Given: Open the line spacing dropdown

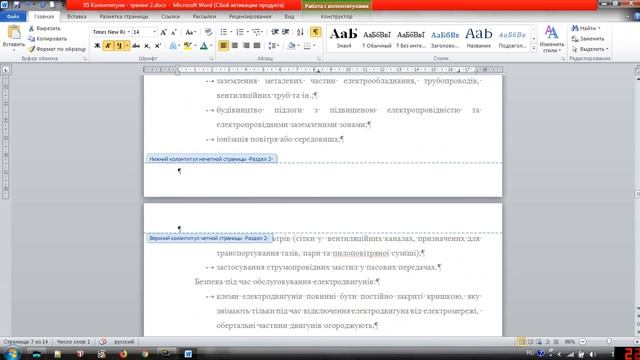Looking at the screenshot, I should coord(273,46).
